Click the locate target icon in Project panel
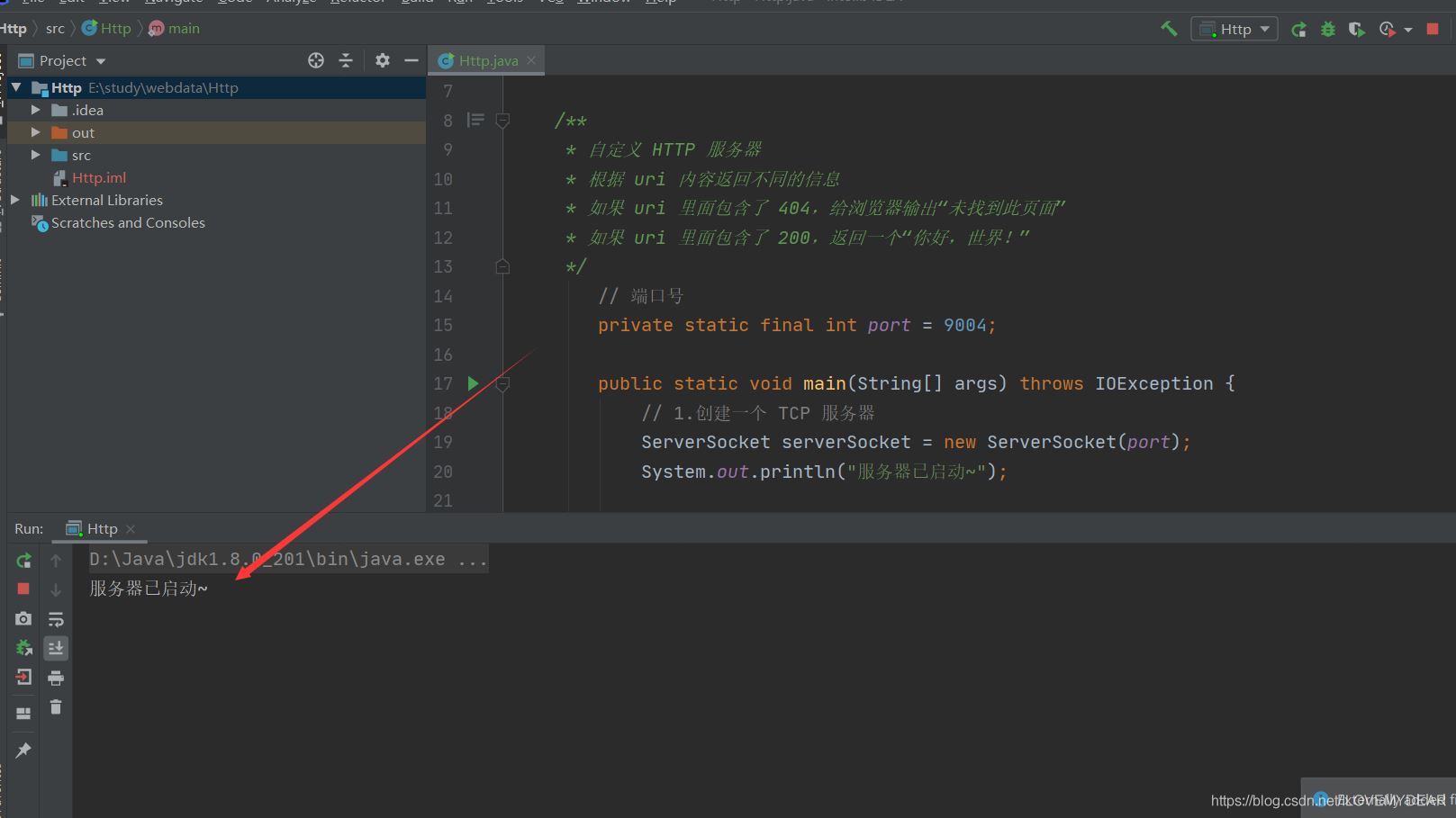 316,60
